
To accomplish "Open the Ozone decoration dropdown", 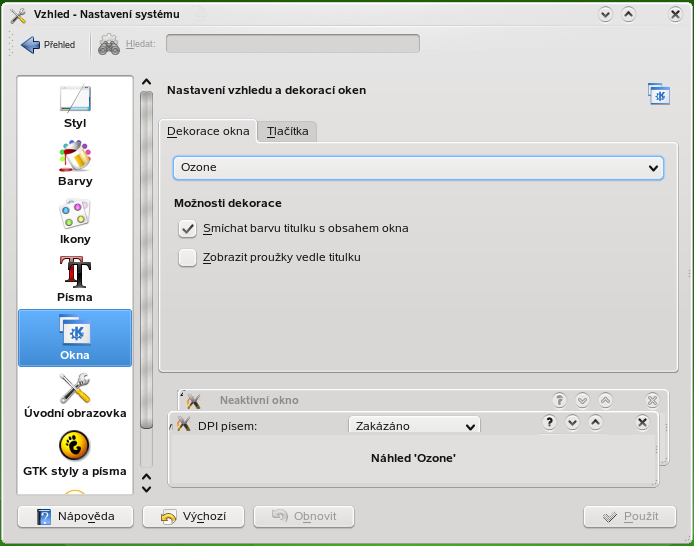I will point(418,168).
